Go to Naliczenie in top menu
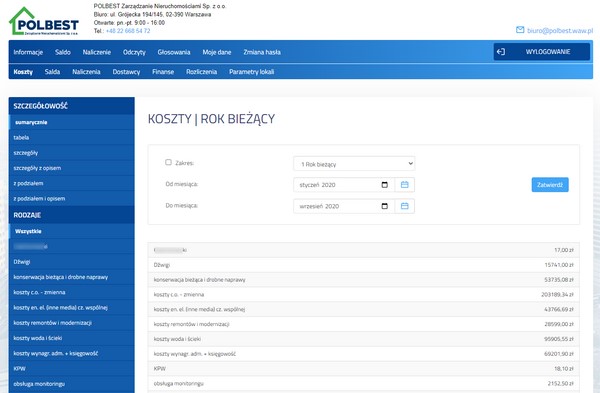The image size is (600, 393). pyautogui.click(x=97, y=52)
